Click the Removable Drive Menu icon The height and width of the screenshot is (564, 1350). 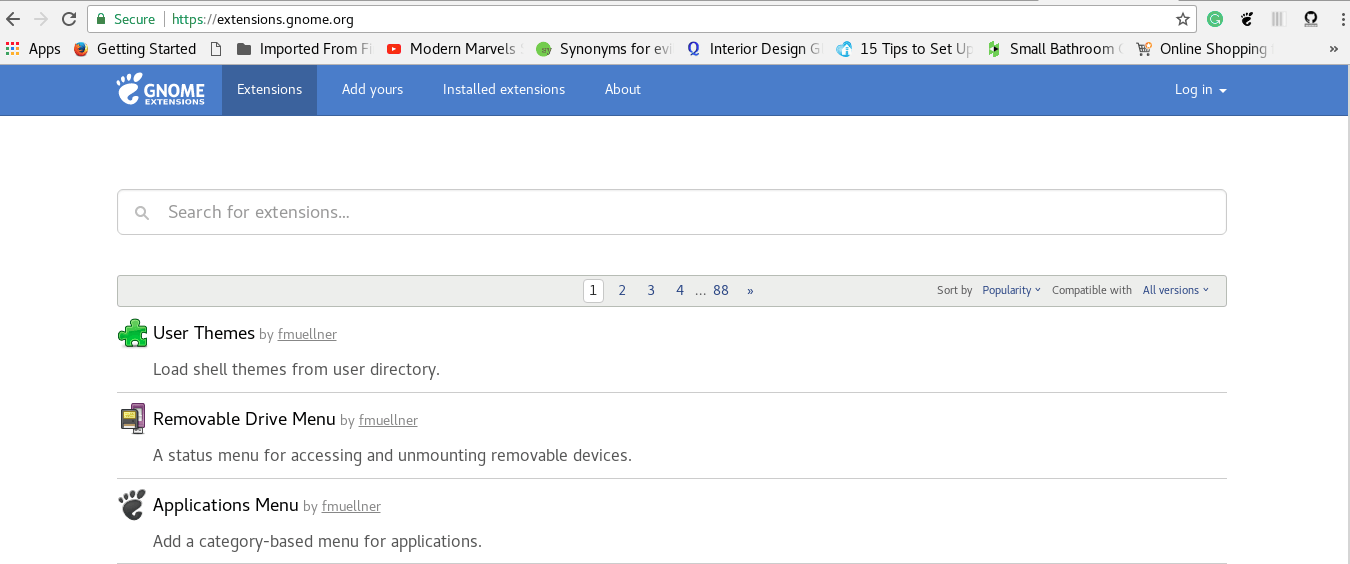pos(132,419)
